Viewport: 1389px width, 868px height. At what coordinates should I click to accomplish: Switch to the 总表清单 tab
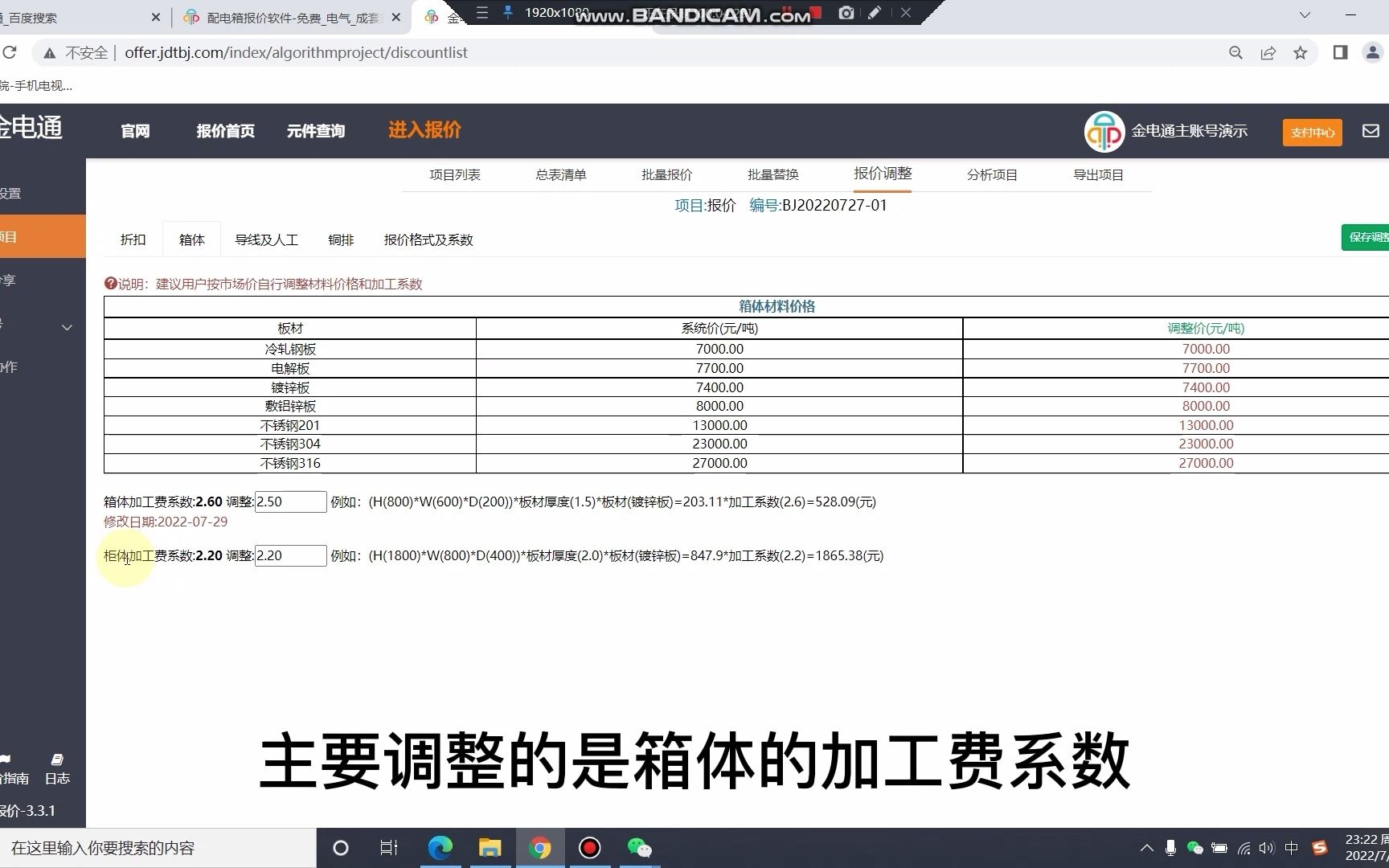coord(561,174)
